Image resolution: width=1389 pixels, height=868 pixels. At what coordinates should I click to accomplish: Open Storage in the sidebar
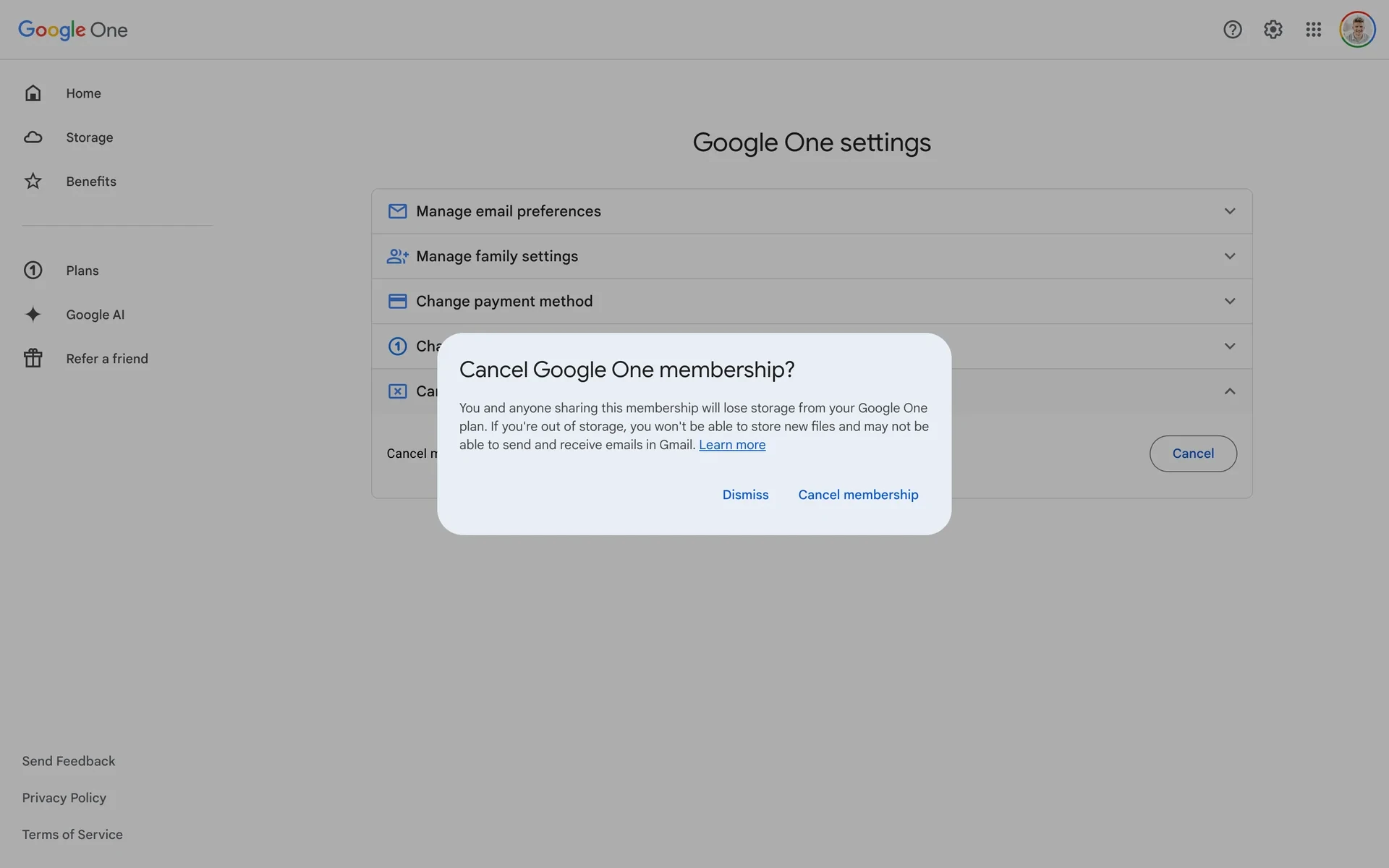pos(89,137)
